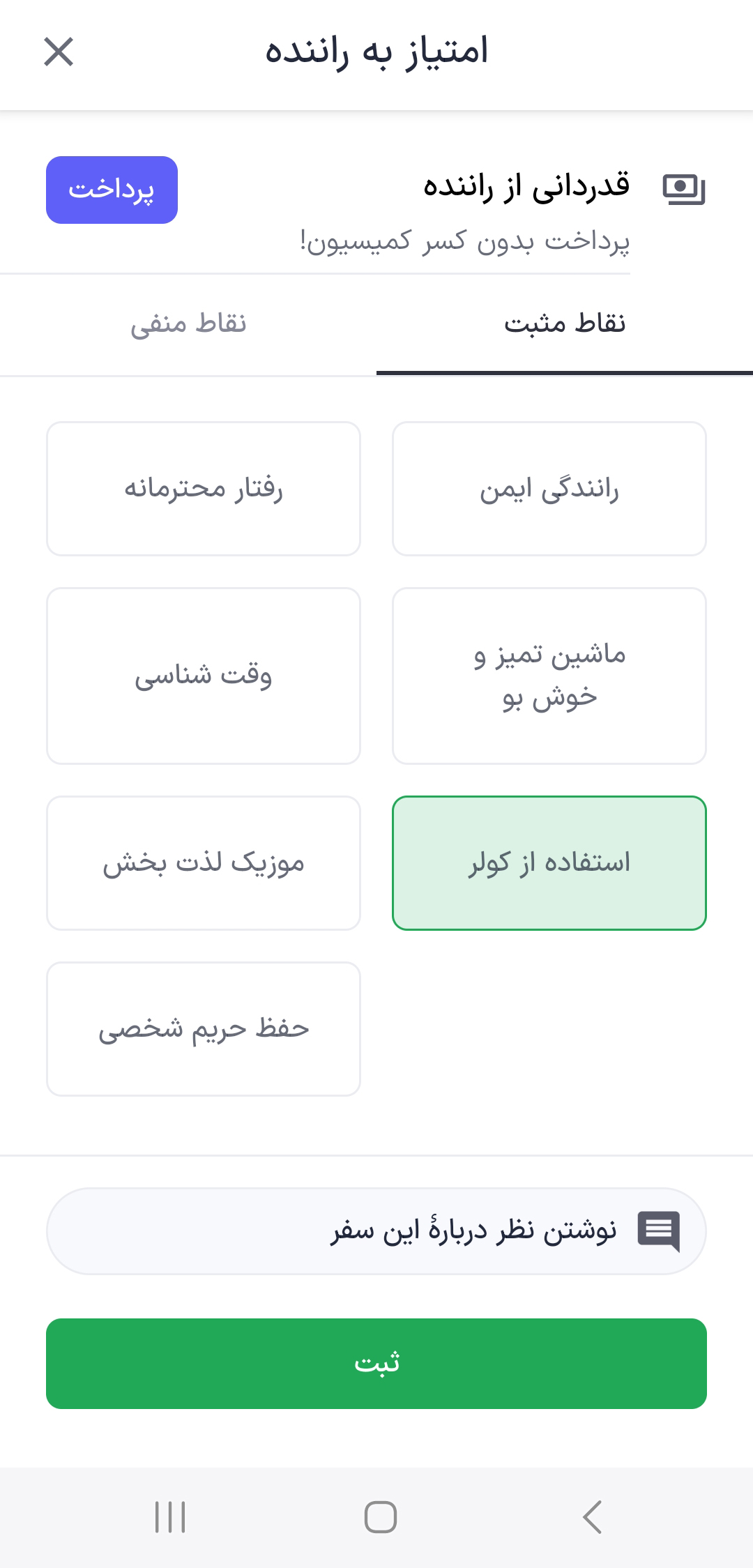Toggle the رانندگی ایمن option
The image size is (753, 1568).
click(549, 489)
